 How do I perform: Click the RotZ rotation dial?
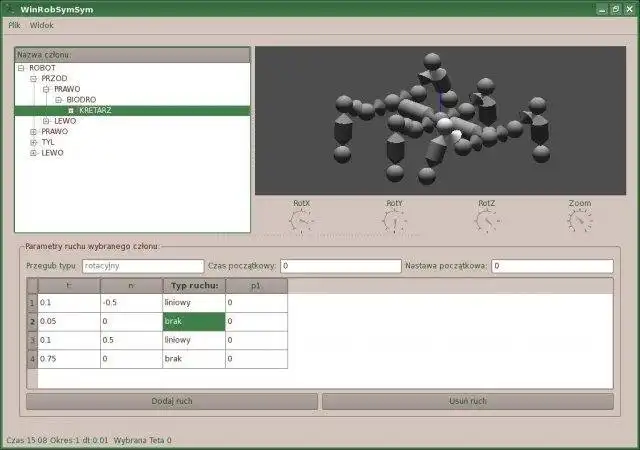[x=487, y=221]
